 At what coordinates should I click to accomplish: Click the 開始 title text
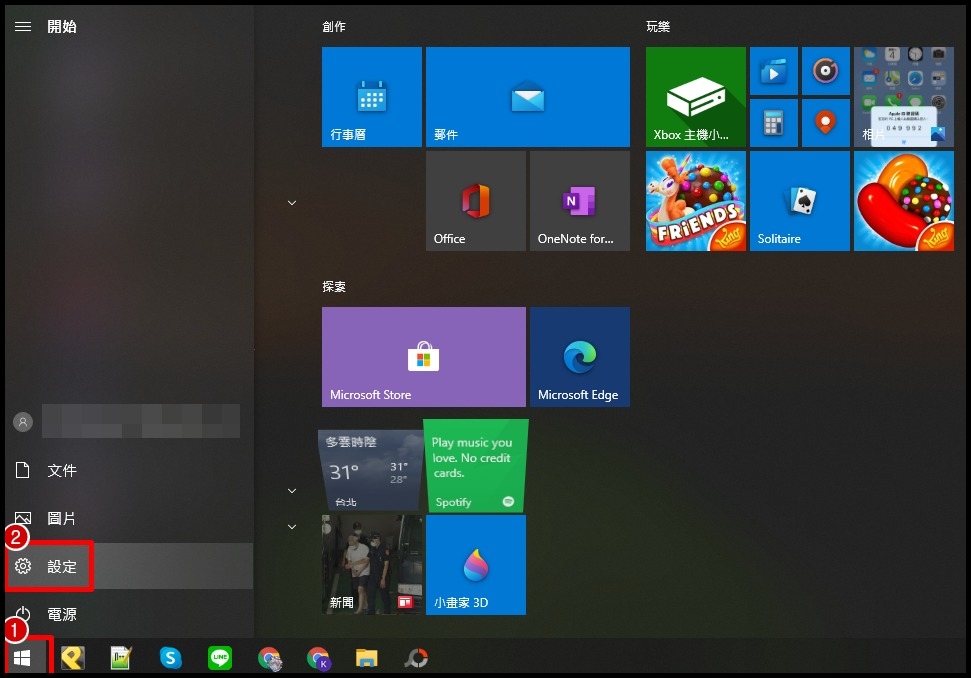(x=62, y=26)
